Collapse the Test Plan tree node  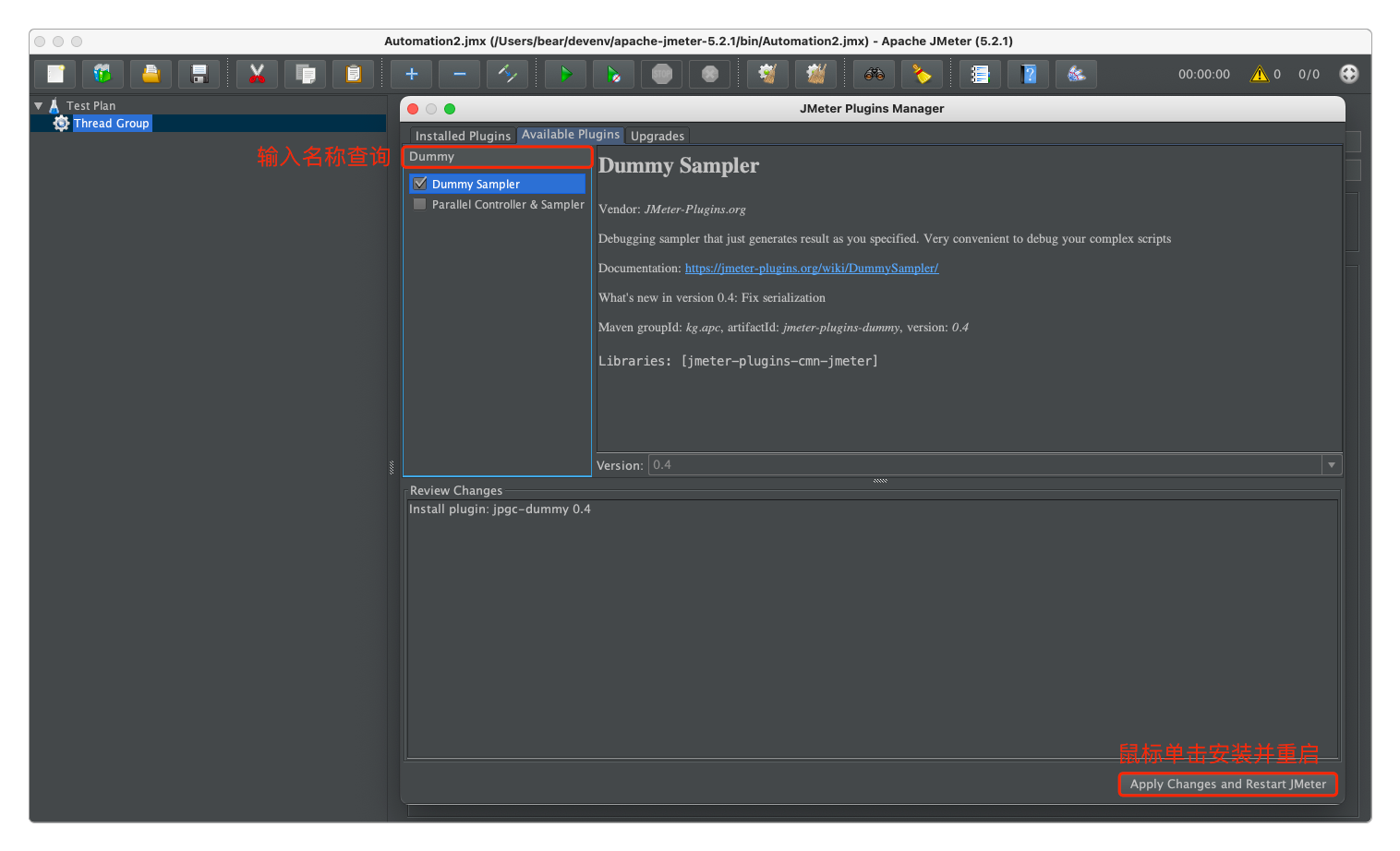click(39, 106)
